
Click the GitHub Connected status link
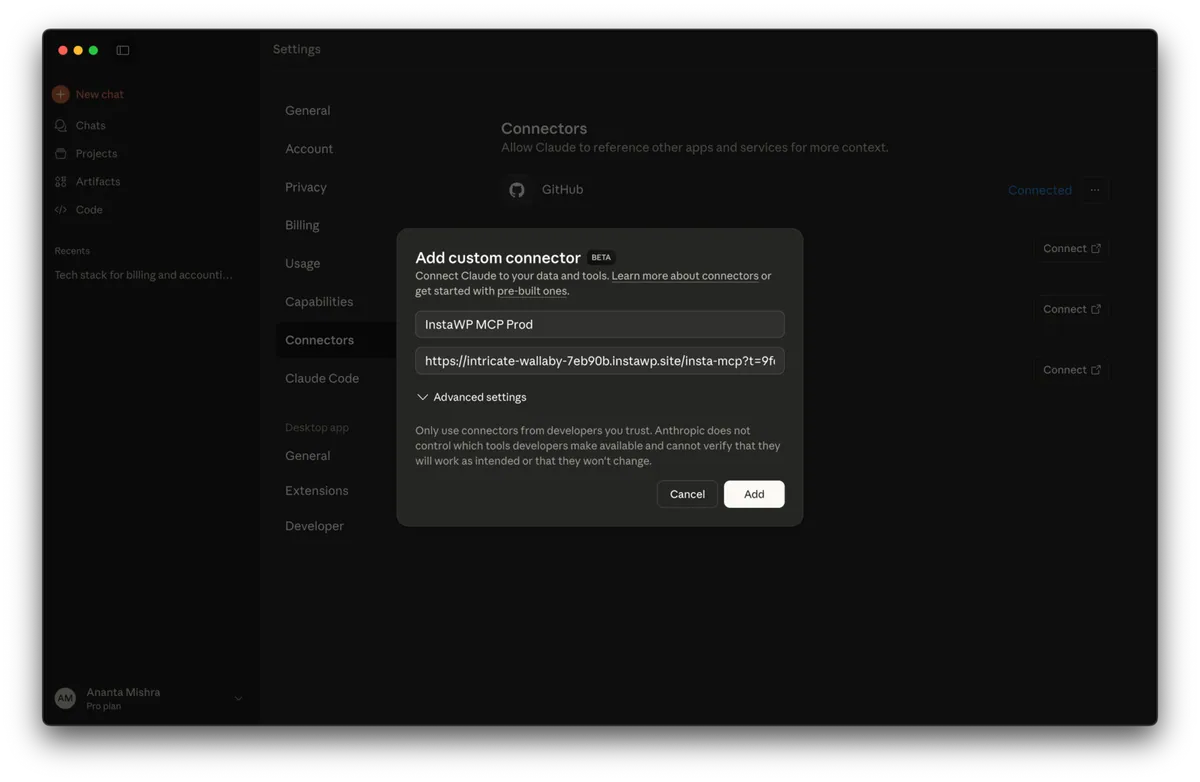tap(1040, 190)
